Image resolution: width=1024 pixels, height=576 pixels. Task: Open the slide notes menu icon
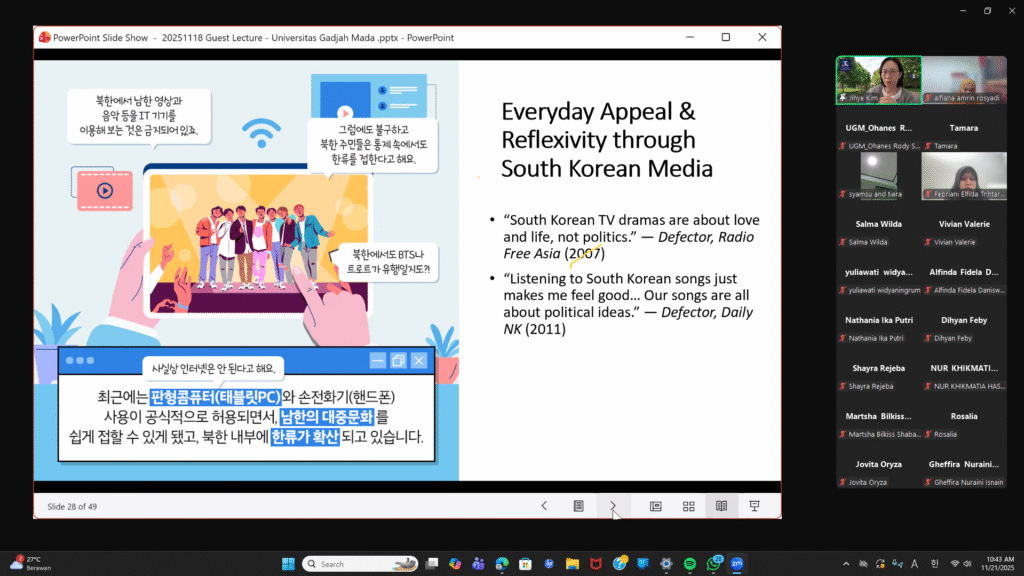point(578,506)
